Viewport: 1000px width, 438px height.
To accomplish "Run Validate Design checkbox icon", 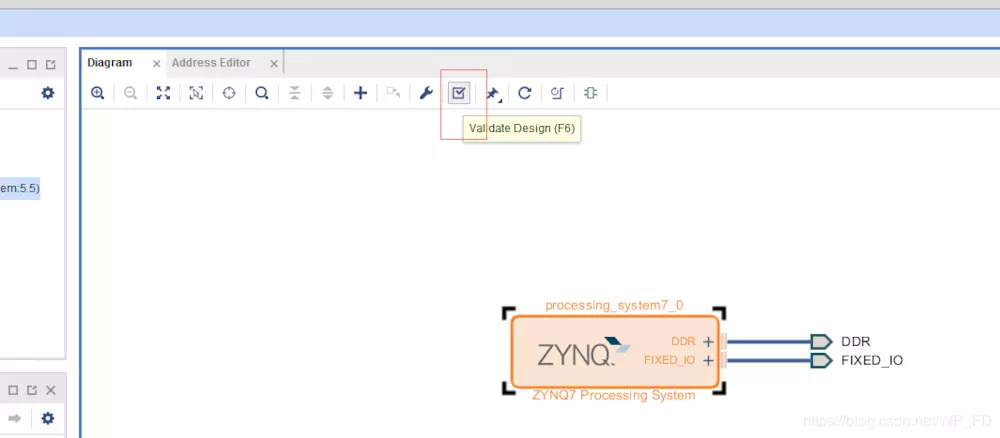I will [x=459, y=93].
